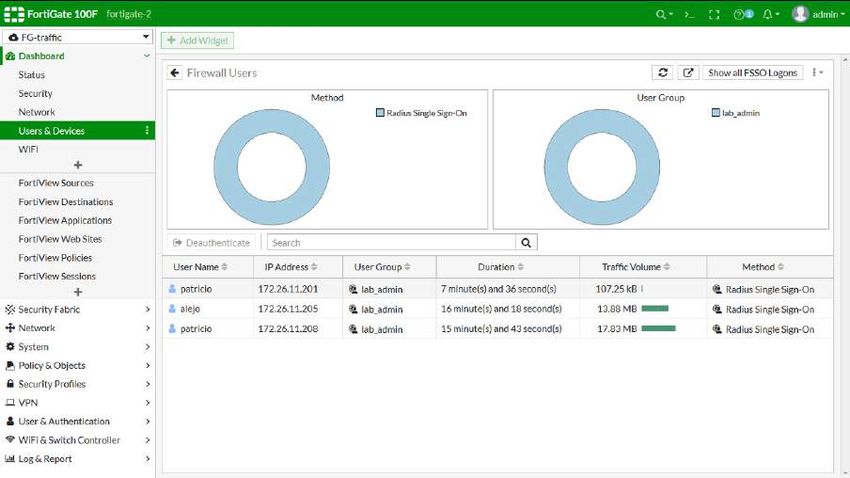Click the admin user avatar
This screenshot has height=478, width=850.
tap(800, 14)
